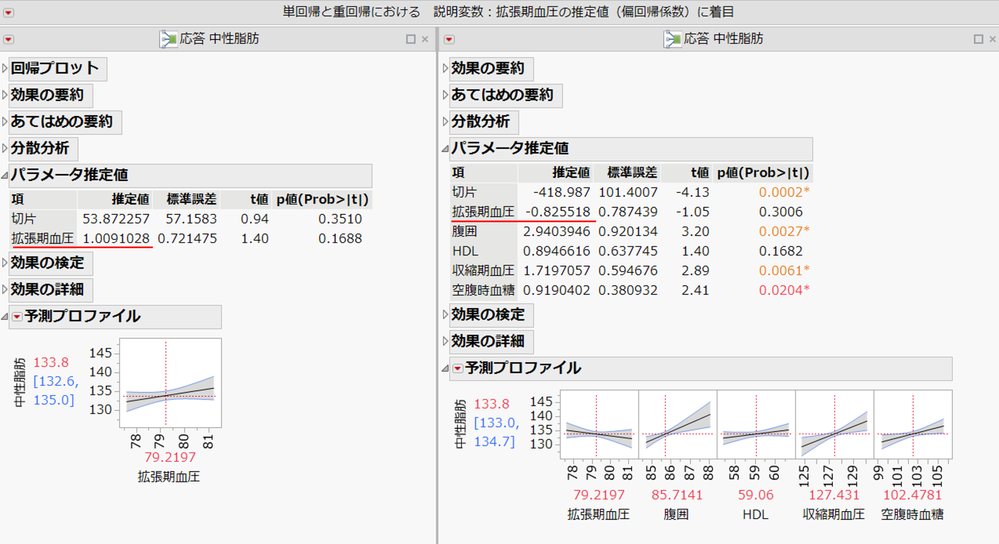The image size is (999, 544).
Task: Close the left 応答 中性脂肪 panel
Action: coord(425,39)
